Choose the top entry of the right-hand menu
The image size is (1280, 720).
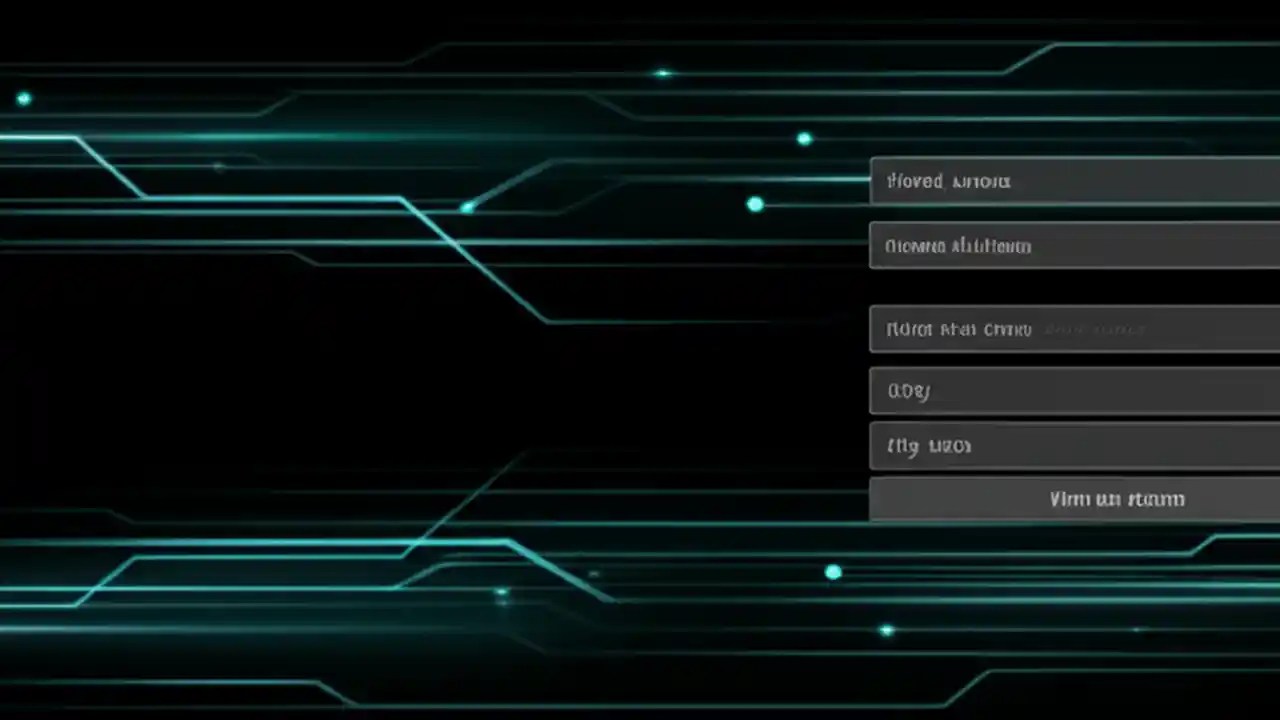tap(1070, 181)
